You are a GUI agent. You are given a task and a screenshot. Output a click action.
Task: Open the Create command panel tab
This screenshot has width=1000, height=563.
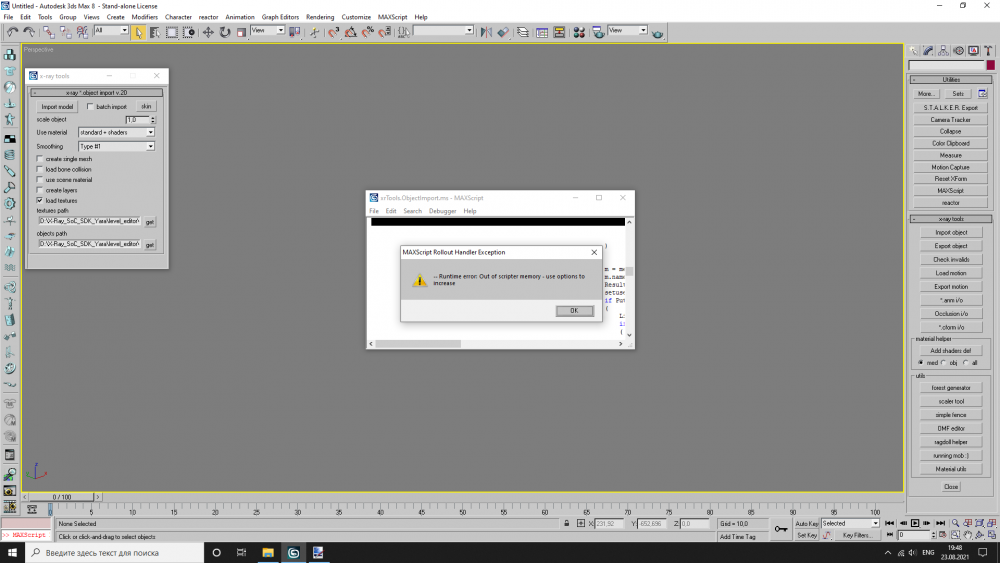tap(914, 50)
